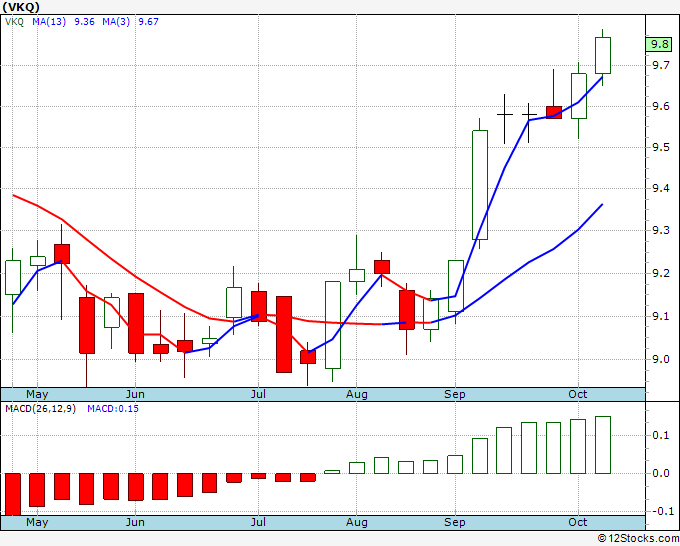Click the latest green candlestick near 9.8

(x=603, y=56)
